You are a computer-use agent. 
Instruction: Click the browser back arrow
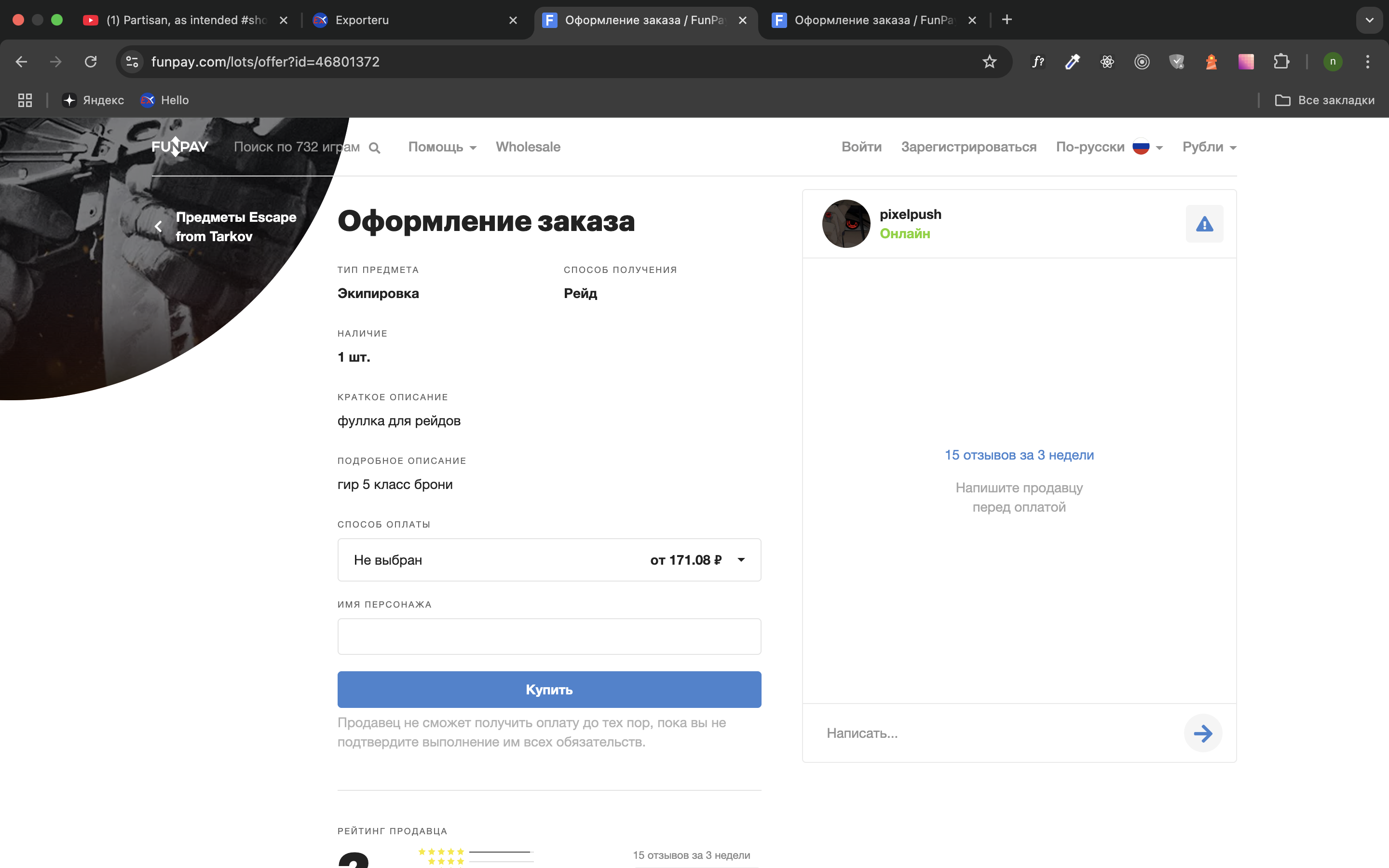click(x=21, y=62)
